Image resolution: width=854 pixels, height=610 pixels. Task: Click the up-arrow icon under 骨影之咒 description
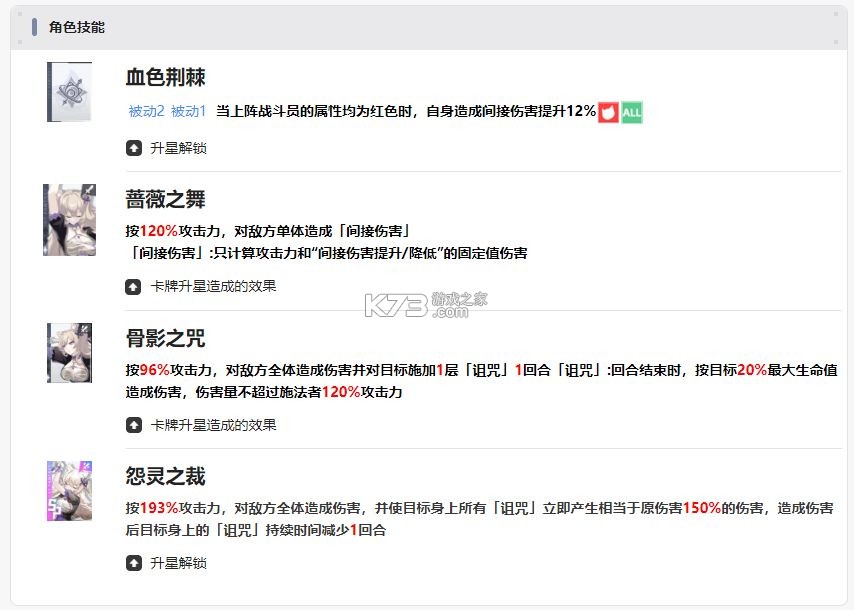tap(132, 423)
